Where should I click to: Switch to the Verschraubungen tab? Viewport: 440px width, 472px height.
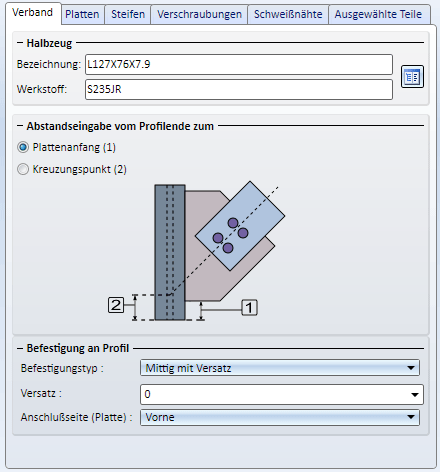[199, 14]
